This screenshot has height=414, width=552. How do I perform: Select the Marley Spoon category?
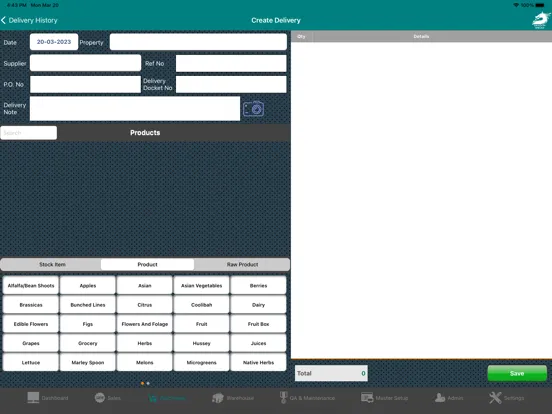pos(88,362)
